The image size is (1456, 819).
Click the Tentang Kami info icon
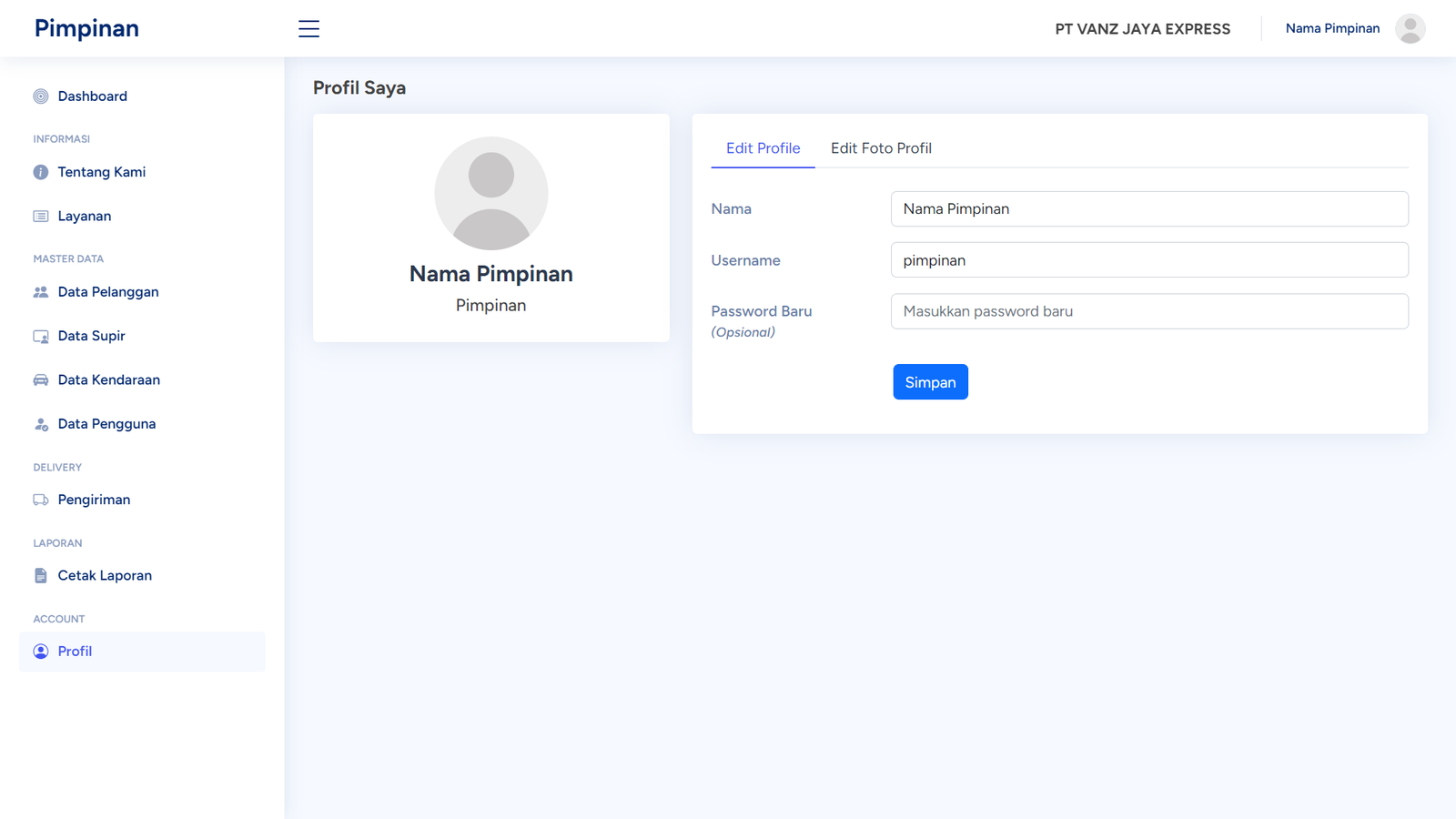(41, 172)
